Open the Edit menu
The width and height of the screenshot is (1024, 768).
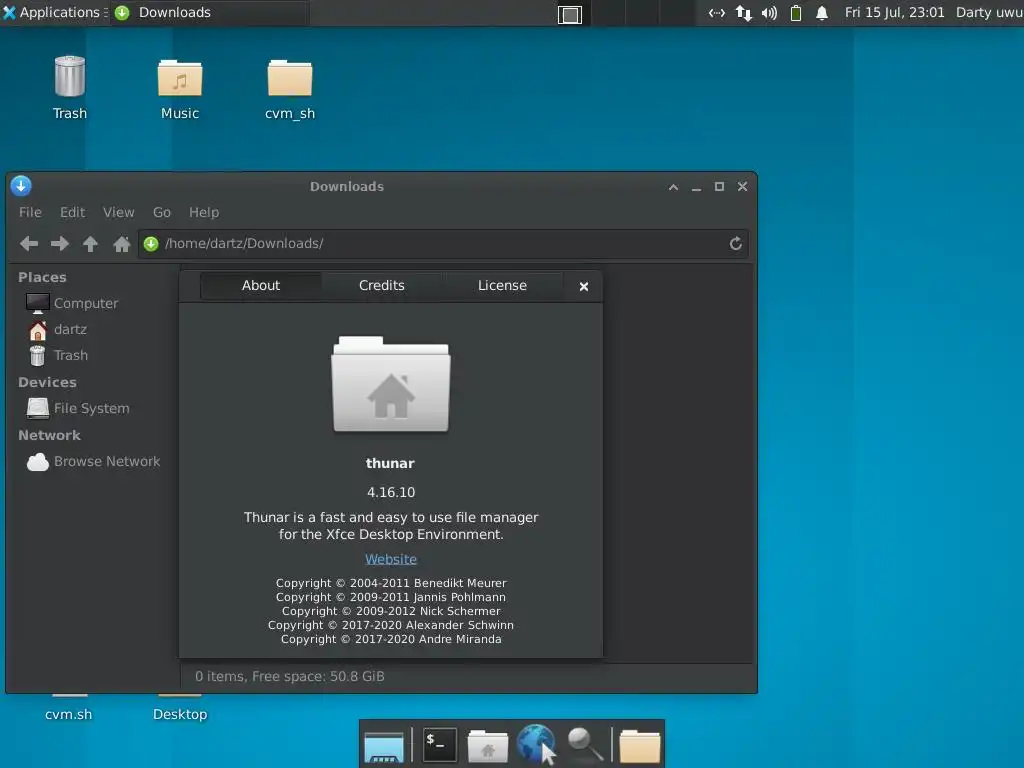72,212
